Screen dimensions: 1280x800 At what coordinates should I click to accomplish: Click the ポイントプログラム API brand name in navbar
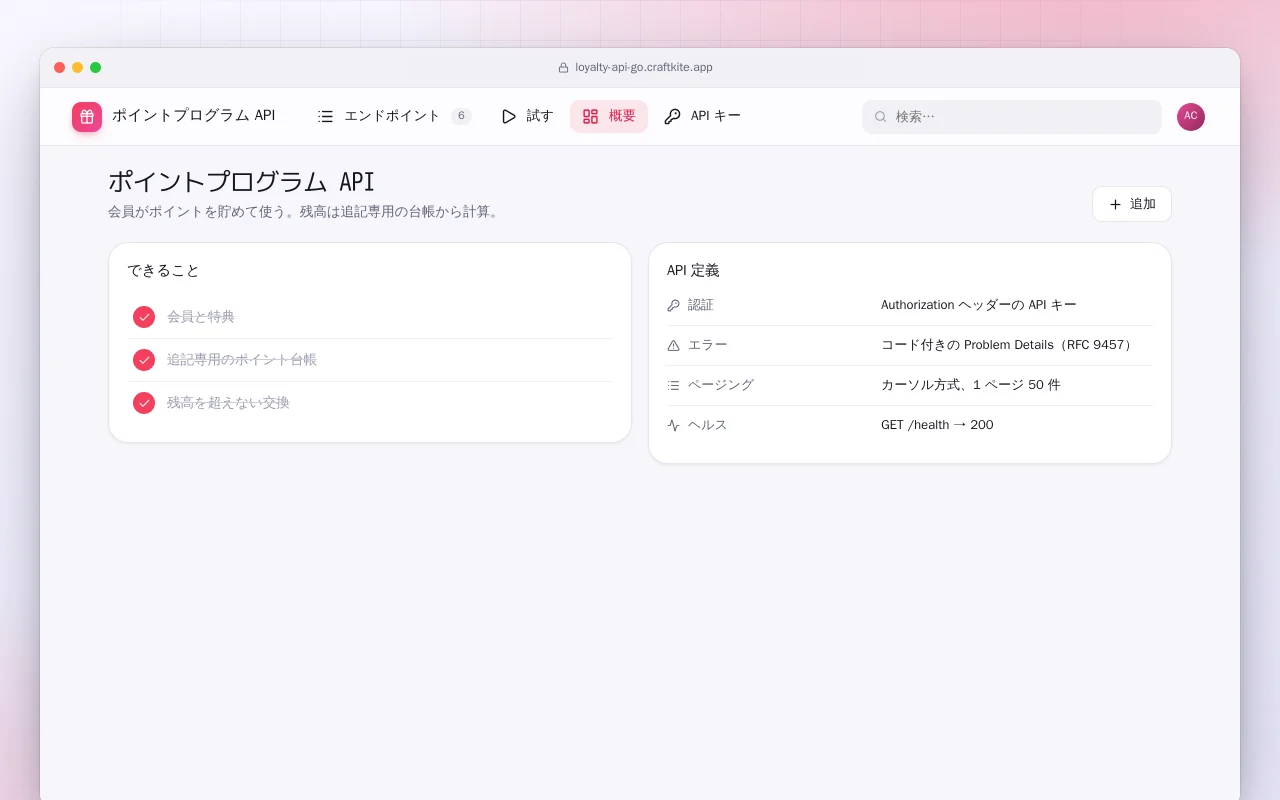pyautogui.click(x=193, y=116)
